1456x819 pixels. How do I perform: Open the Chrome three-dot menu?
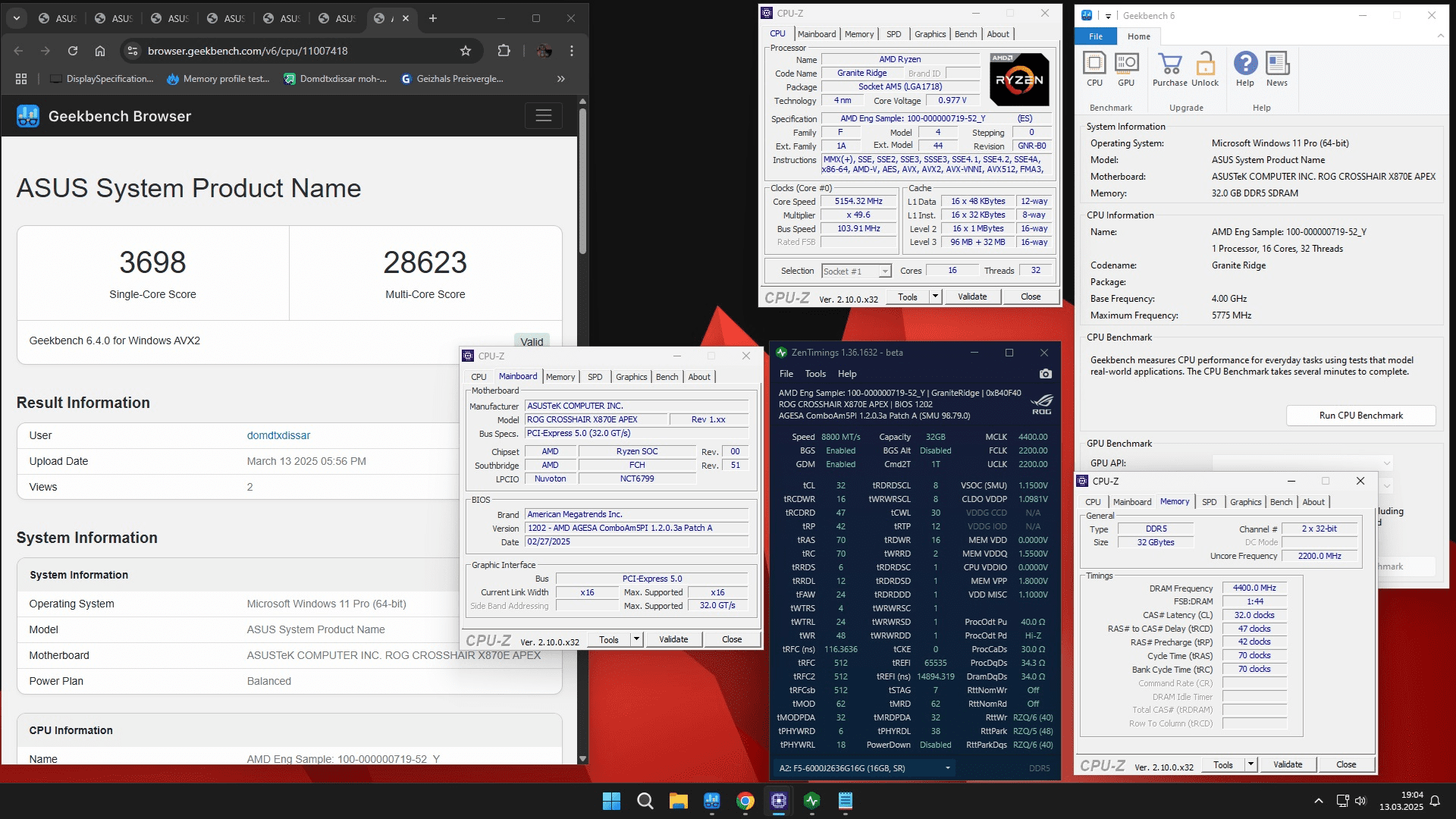point(572,51)
